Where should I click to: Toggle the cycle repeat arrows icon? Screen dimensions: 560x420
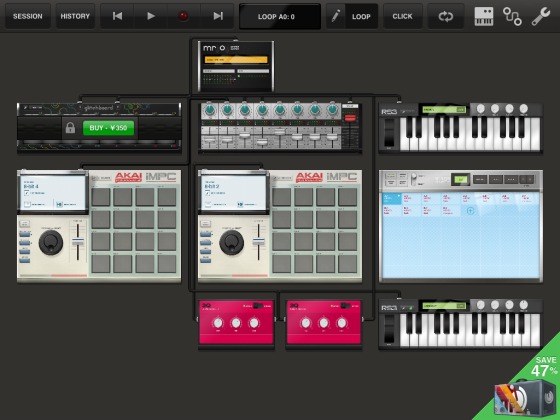tap(446, 16)
